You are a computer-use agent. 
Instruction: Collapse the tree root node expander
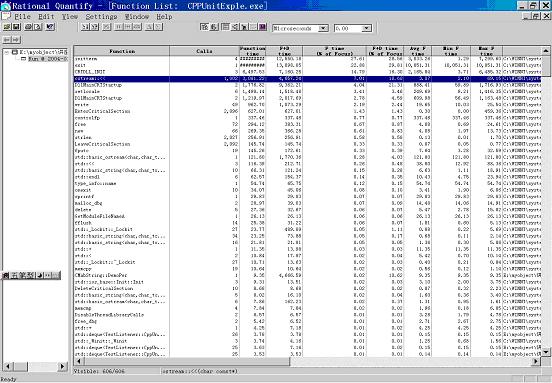tap(6, 52)
